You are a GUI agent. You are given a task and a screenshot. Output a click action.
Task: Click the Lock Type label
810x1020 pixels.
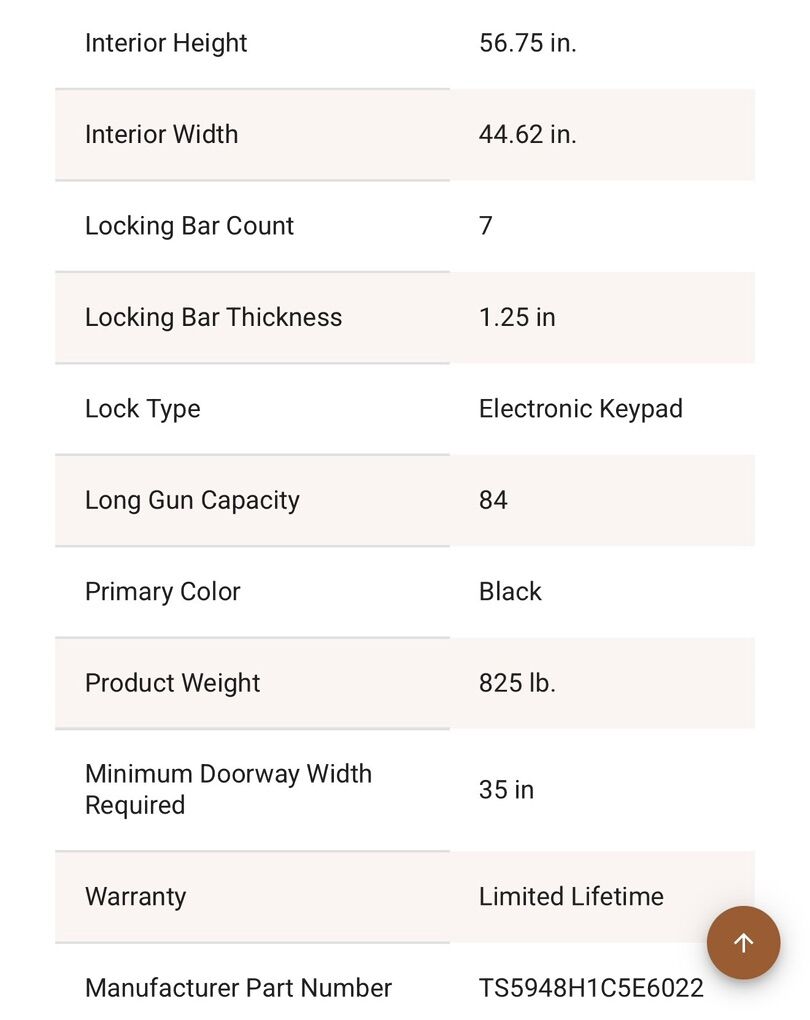click(x=142, y=409)
